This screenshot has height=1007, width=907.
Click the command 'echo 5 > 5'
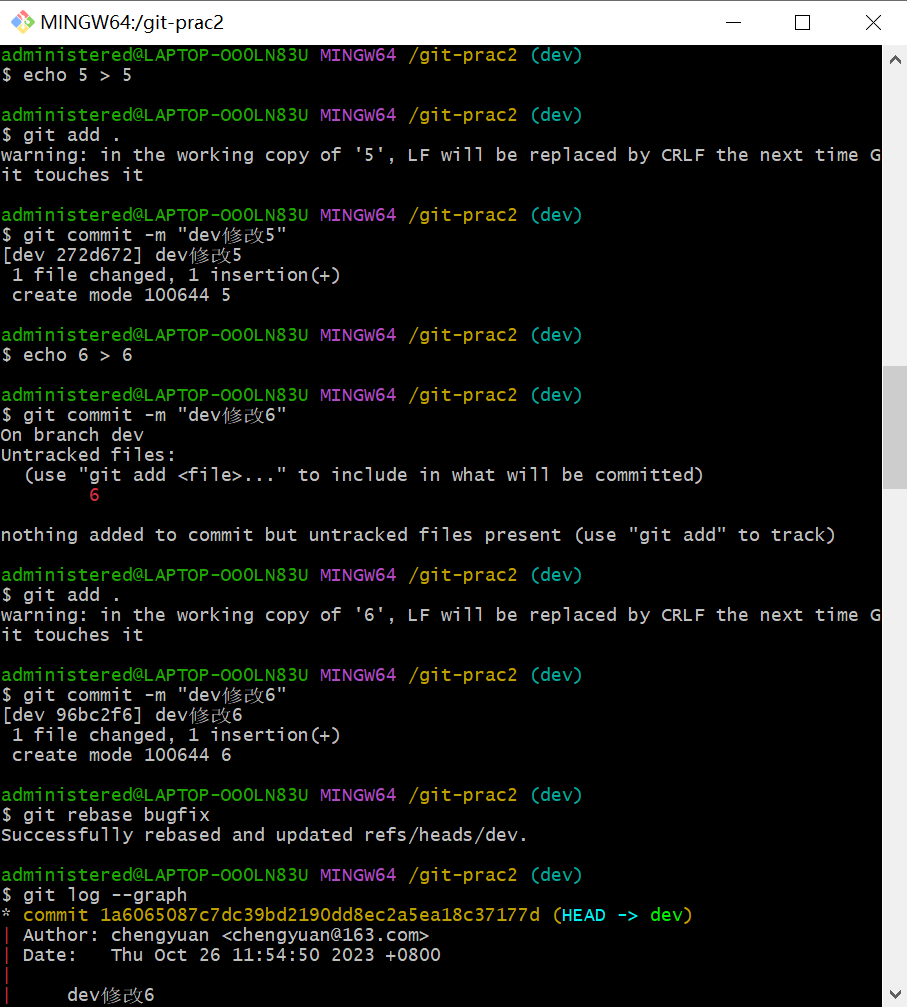77,75
